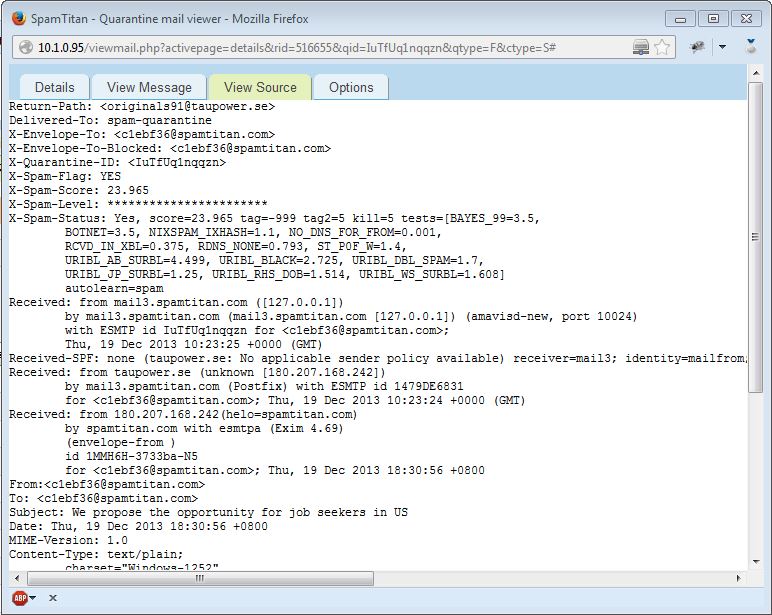772x615 pixels.
Task: Minimize the Firefox window
Action: click(x=680, y=19)
